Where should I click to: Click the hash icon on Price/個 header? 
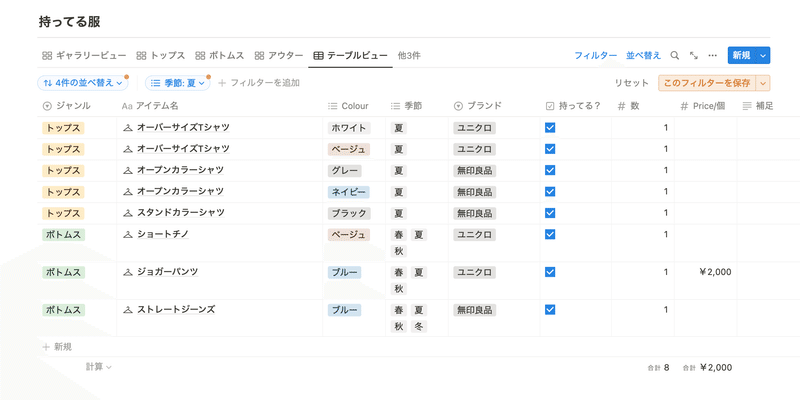pyautogui.click(x=685, y=106)
